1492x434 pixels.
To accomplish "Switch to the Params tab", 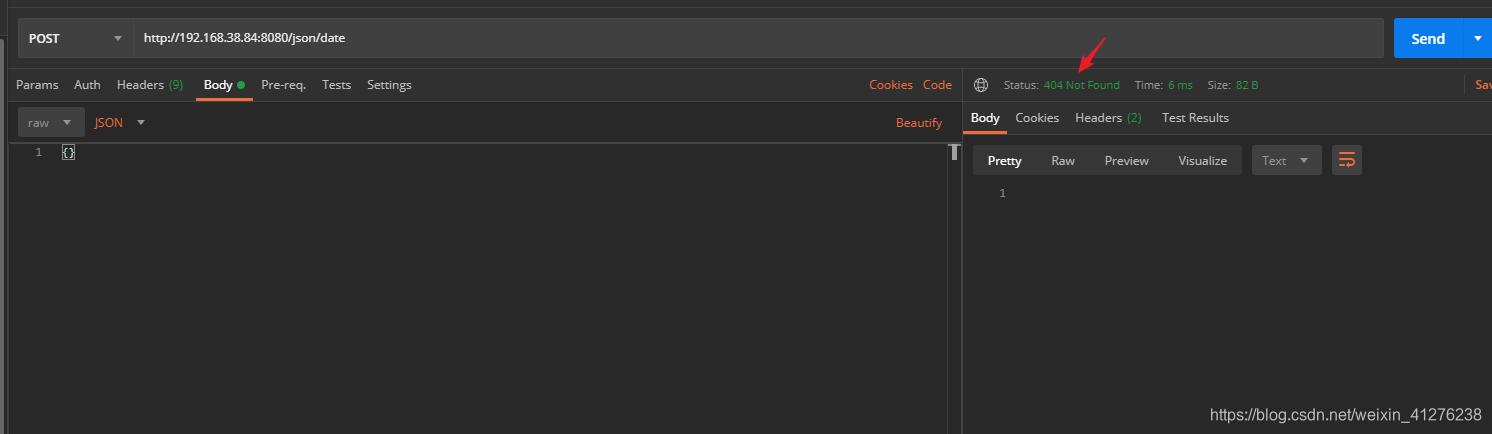I will (x=37, y=85).
